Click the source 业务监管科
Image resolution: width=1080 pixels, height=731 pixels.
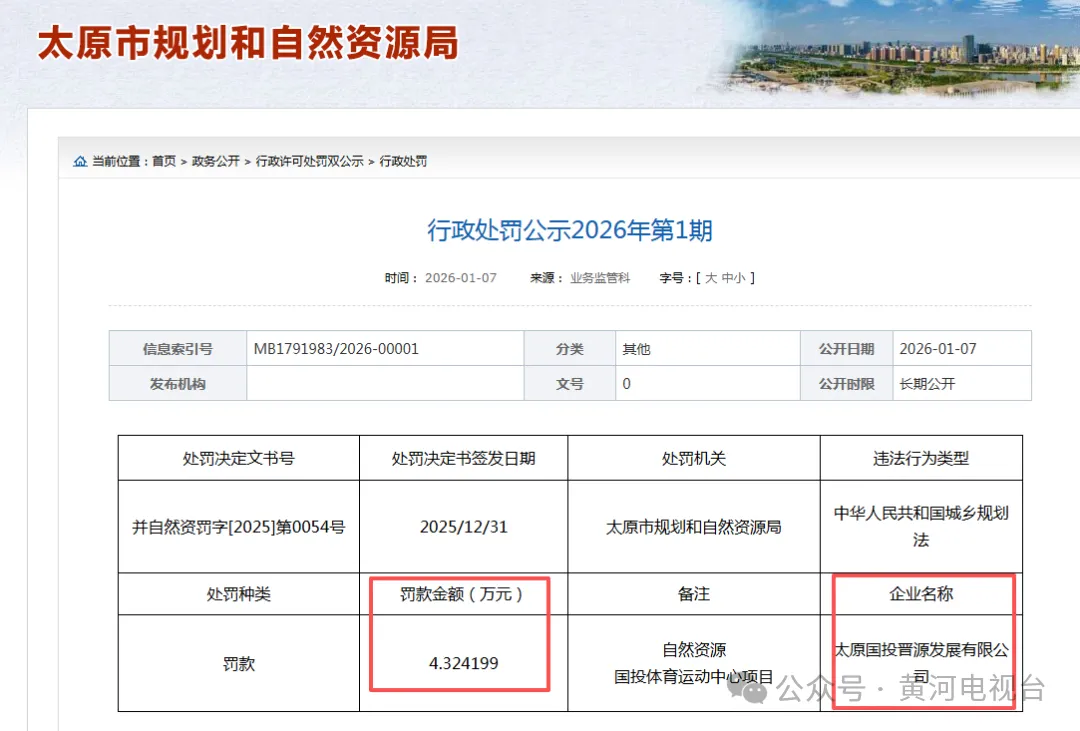point(600,278)
